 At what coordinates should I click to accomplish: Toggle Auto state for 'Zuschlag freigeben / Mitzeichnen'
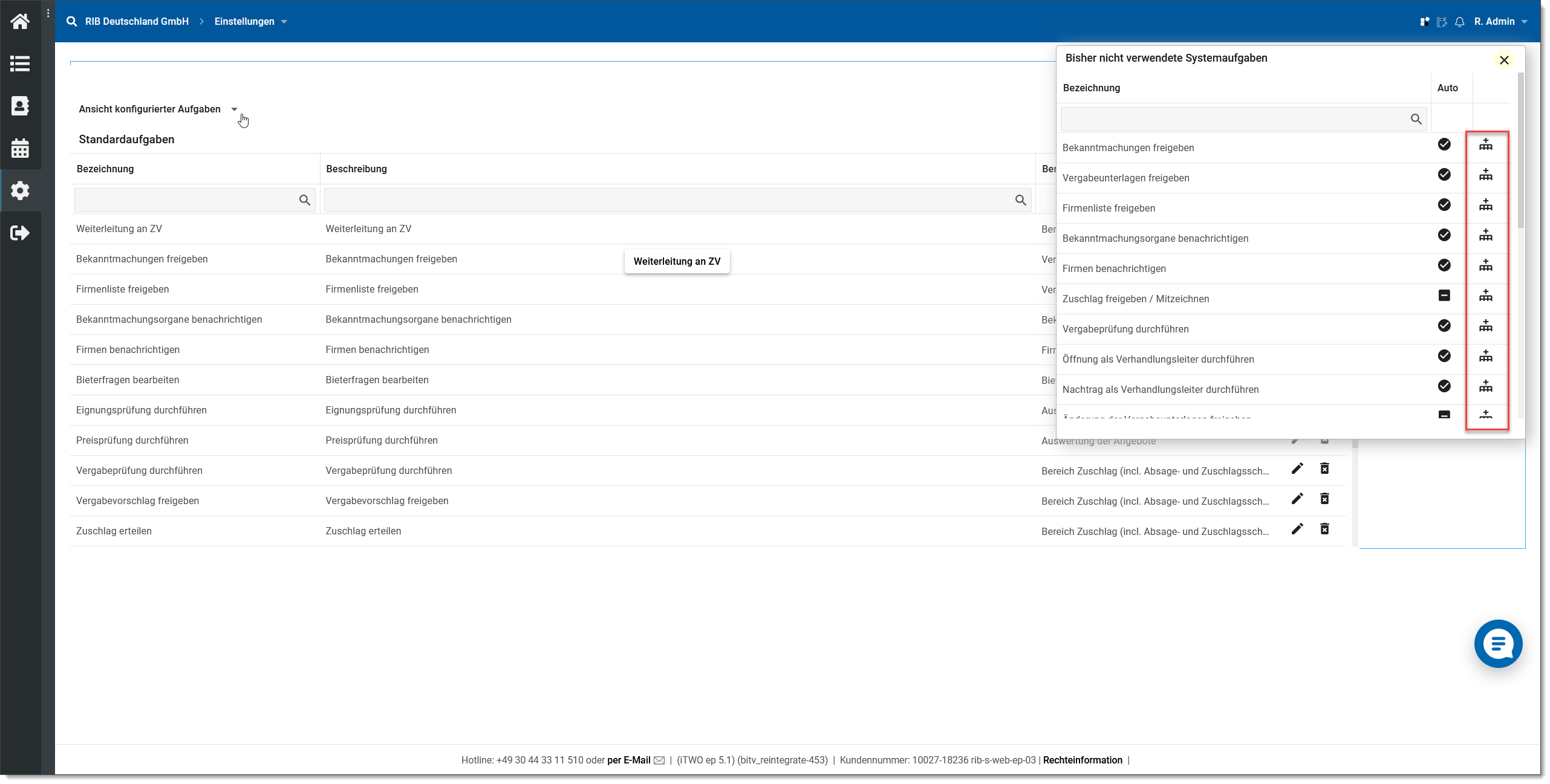pos(1444,296)
